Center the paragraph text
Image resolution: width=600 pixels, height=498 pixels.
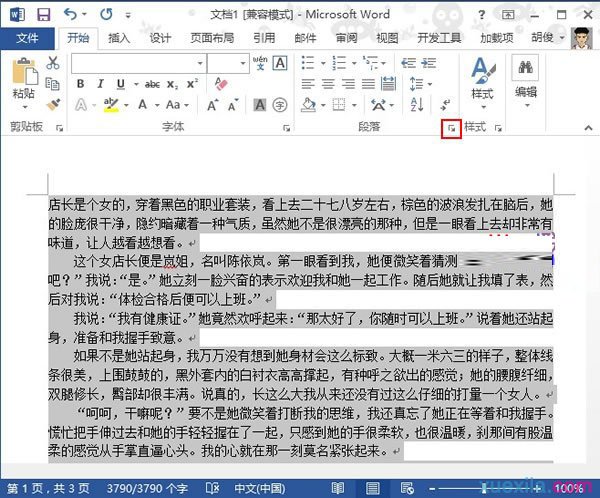coord(328,84)
